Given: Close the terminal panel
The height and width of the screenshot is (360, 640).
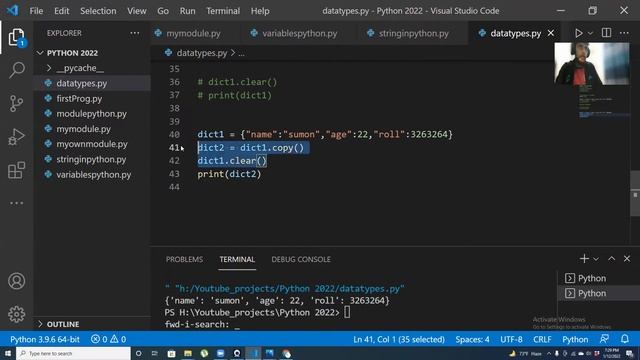Looking at the screenshot, I should coord(627,258).
